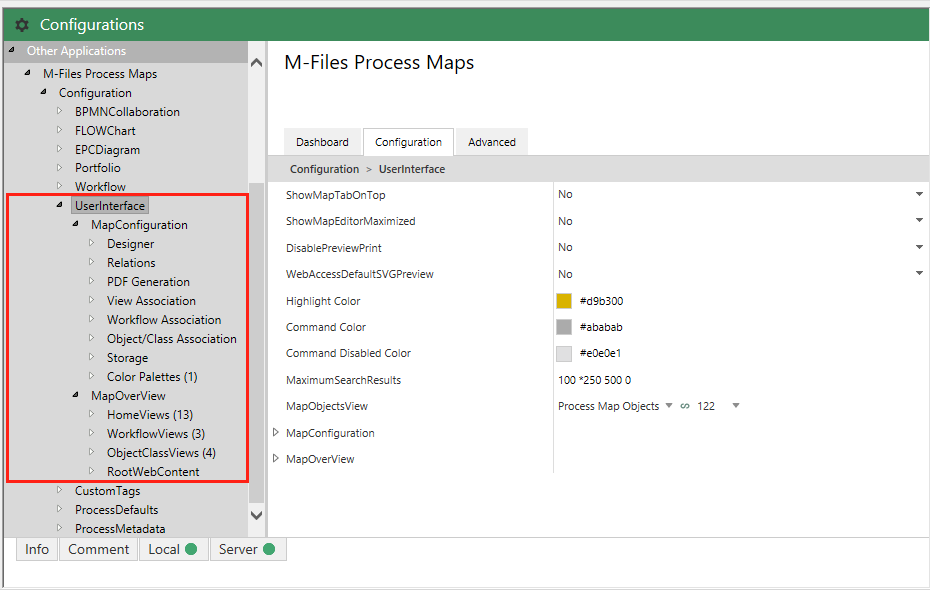Viewport: 930px width, 590px height.
Task: Switch to the Advanced tab
Action: pyautogui.click(x=492, y=142)
